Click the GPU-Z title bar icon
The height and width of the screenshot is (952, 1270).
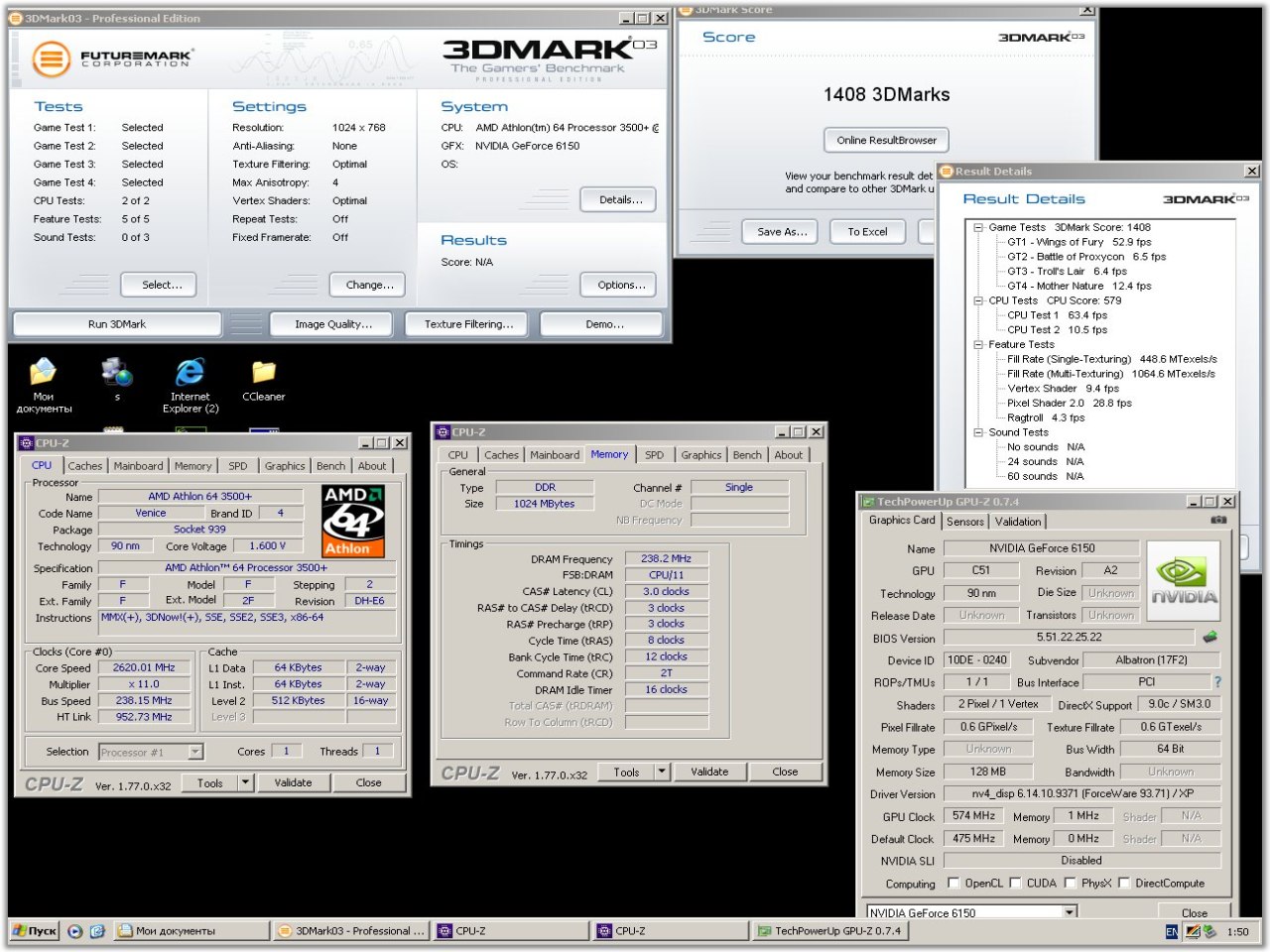click(x=868, y=502)
